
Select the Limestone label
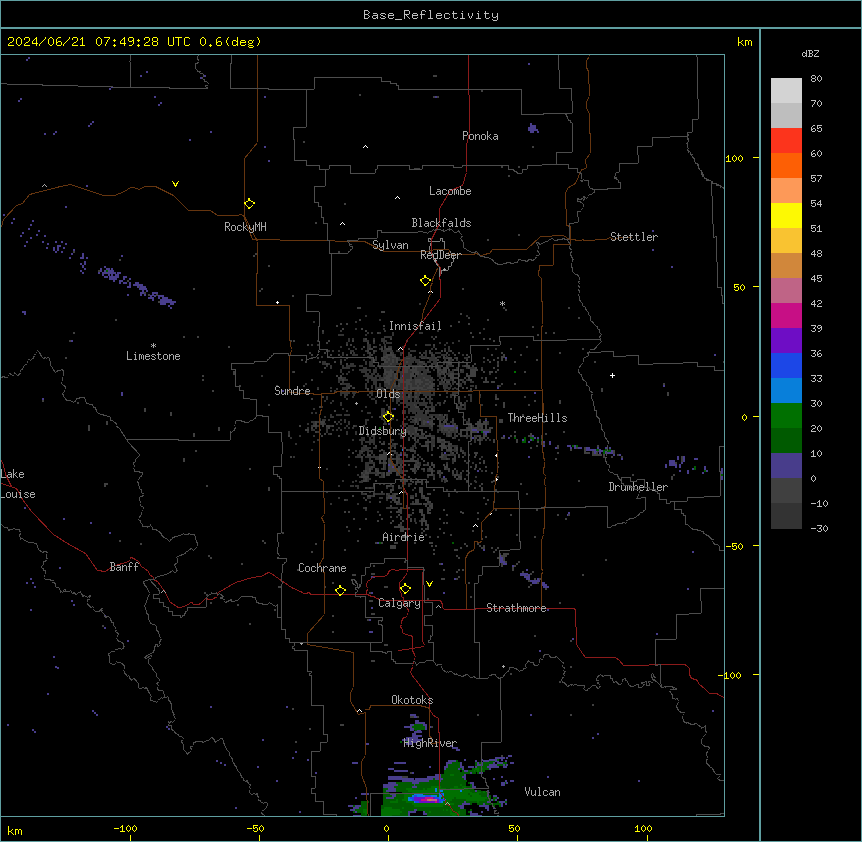pos(153,356)
